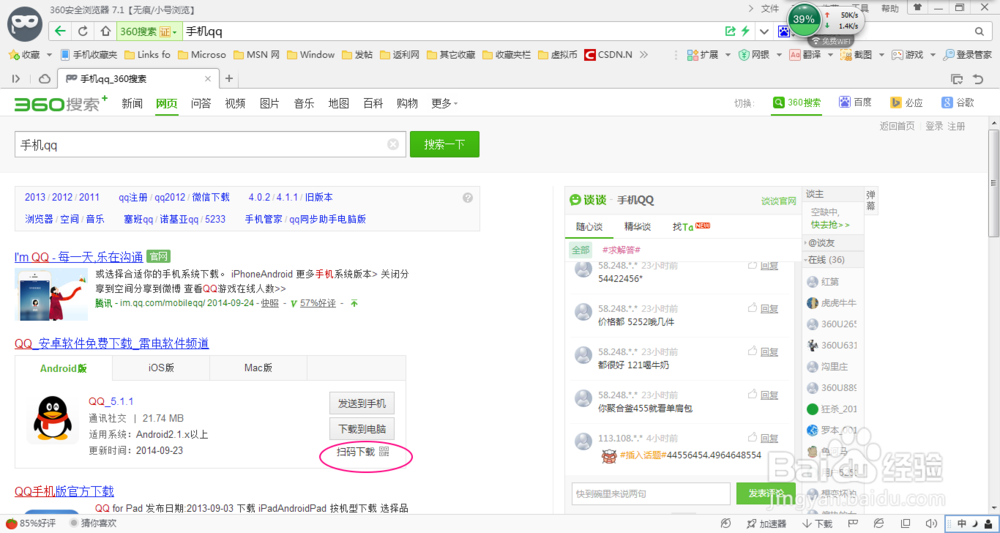Click the magnifier icon in the browser search box
The height and width of the screenshot is (533, 1000).
[x=979, y=31]
